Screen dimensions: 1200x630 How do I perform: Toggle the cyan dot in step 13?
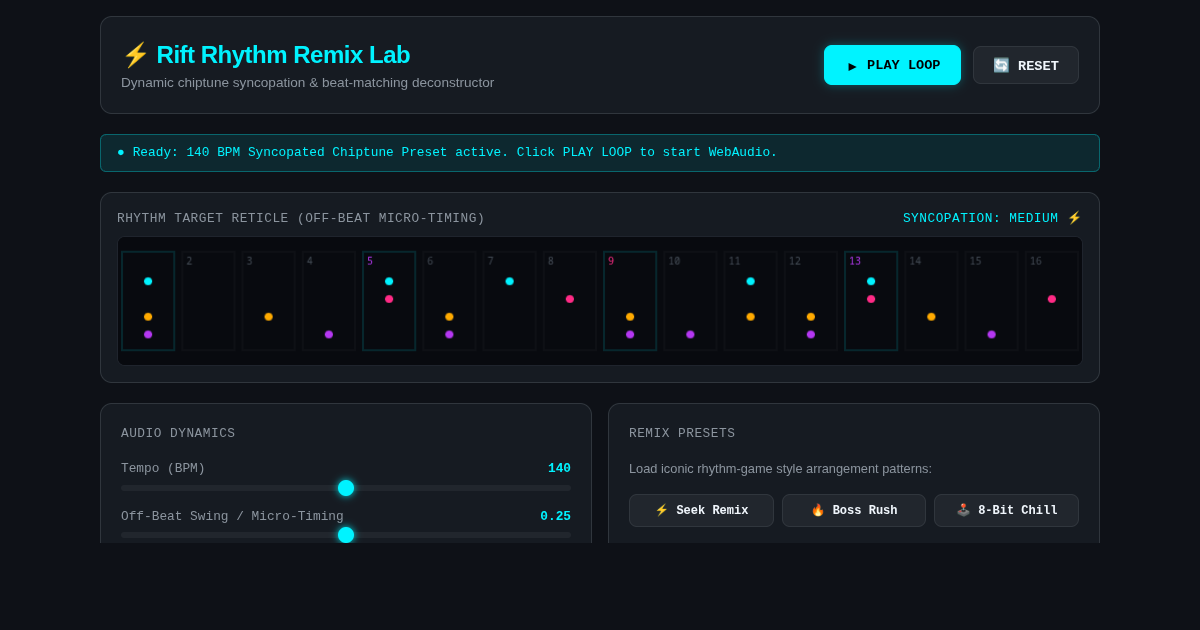click(x=871, y=281)
